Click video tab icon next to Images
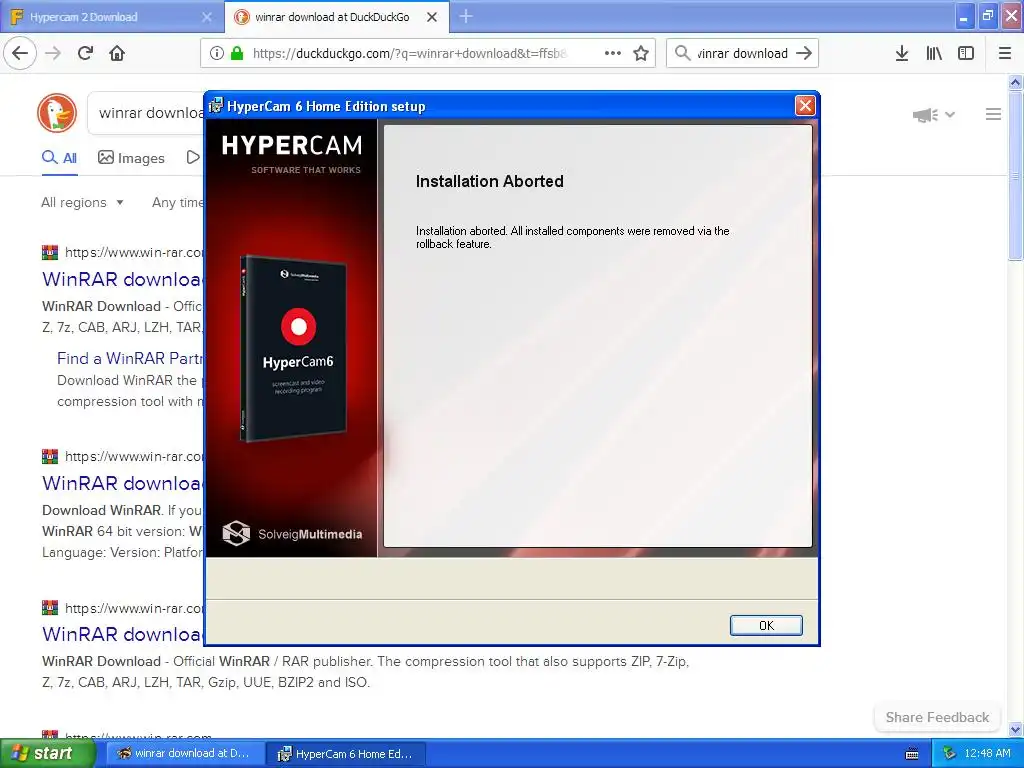 click(193, 157)
